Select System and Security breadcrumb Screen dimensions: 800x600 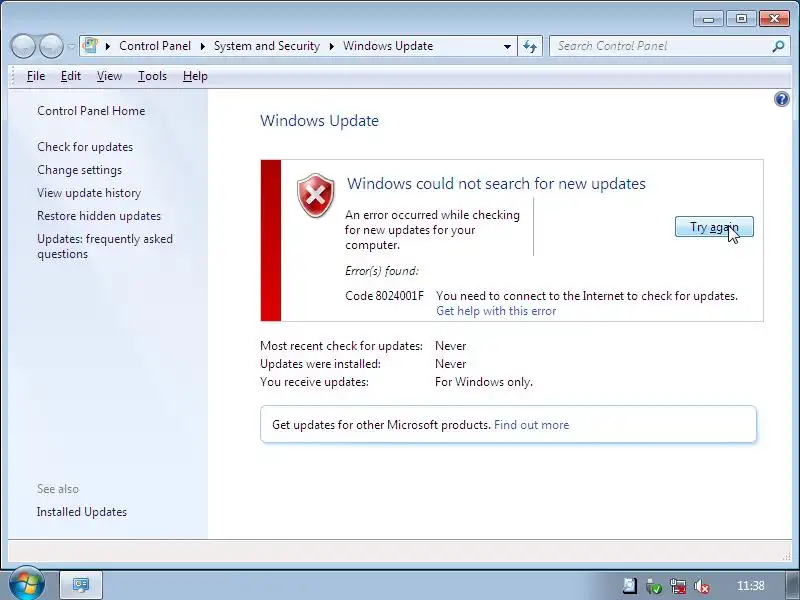pos(267,46)
